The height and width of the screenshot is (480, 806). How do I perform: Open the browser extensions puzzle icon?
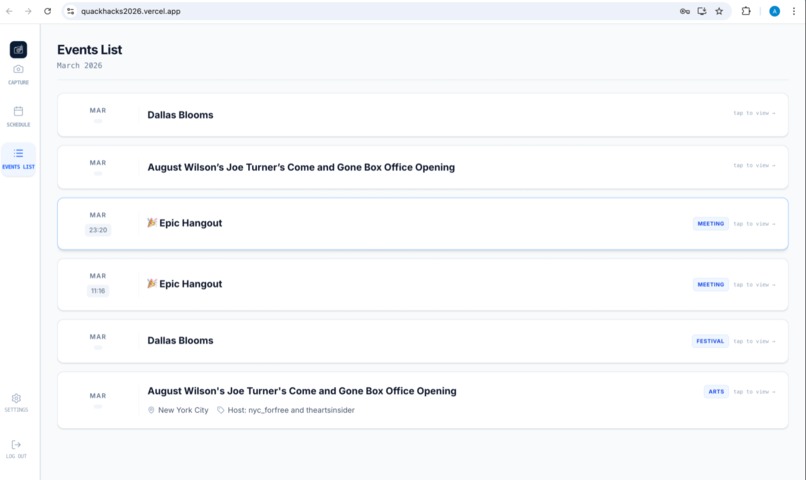[x=746, y=11]
